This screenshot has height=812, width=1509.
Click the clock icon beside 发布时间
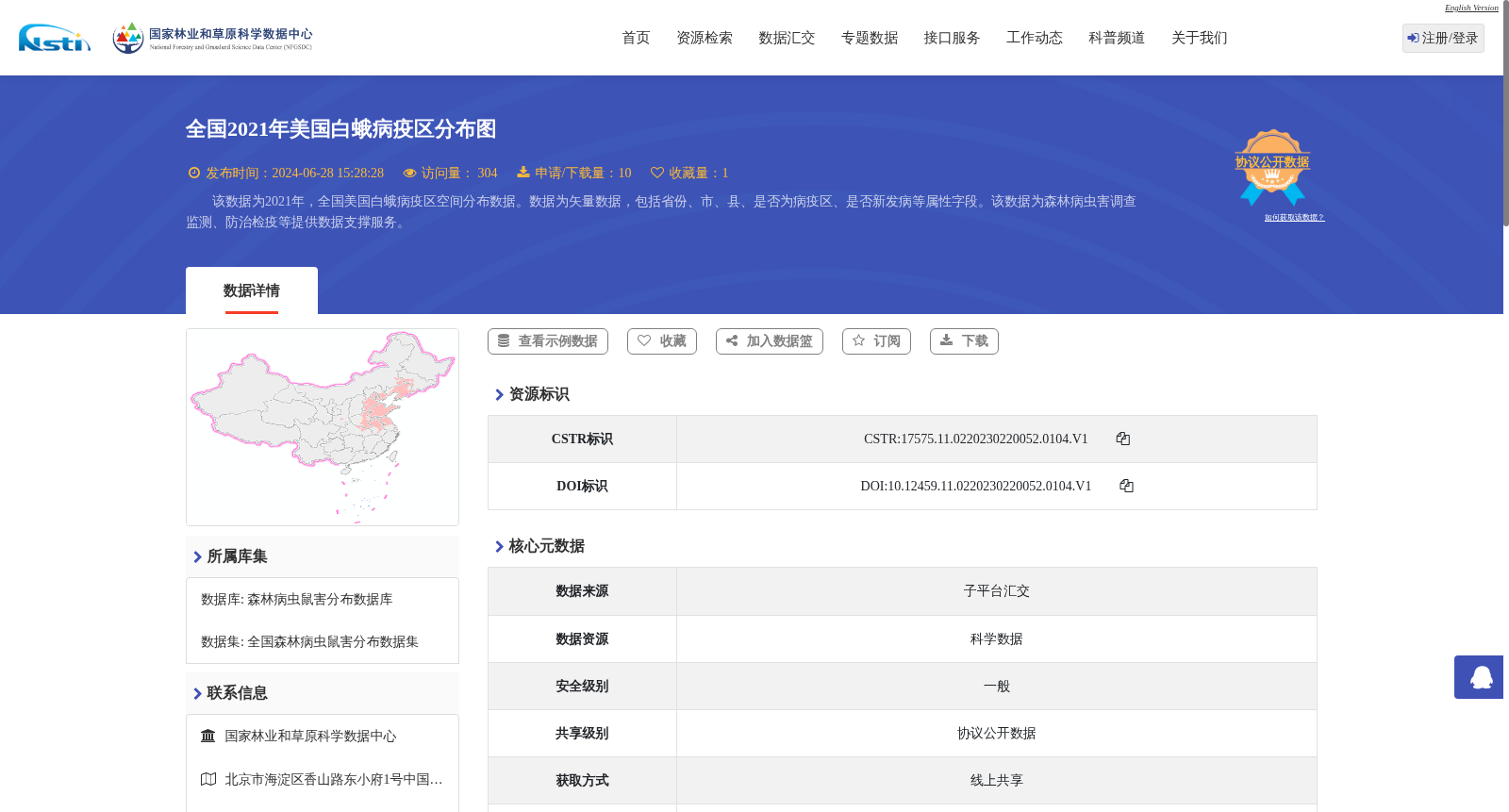pos(194,173)
